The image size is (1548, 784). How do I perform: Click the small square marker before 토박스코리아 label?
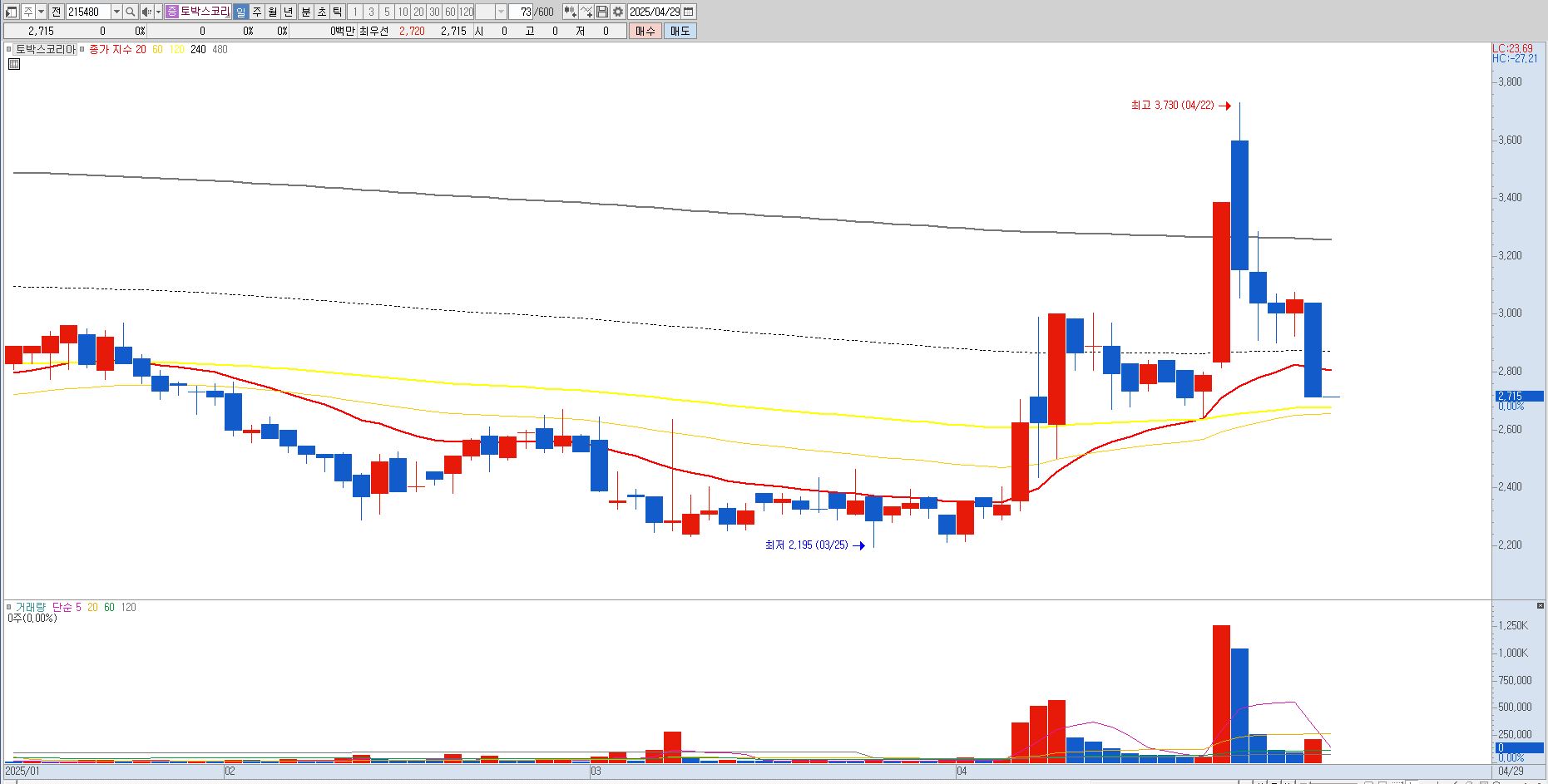pyautogui.click(x=9, y=49)
